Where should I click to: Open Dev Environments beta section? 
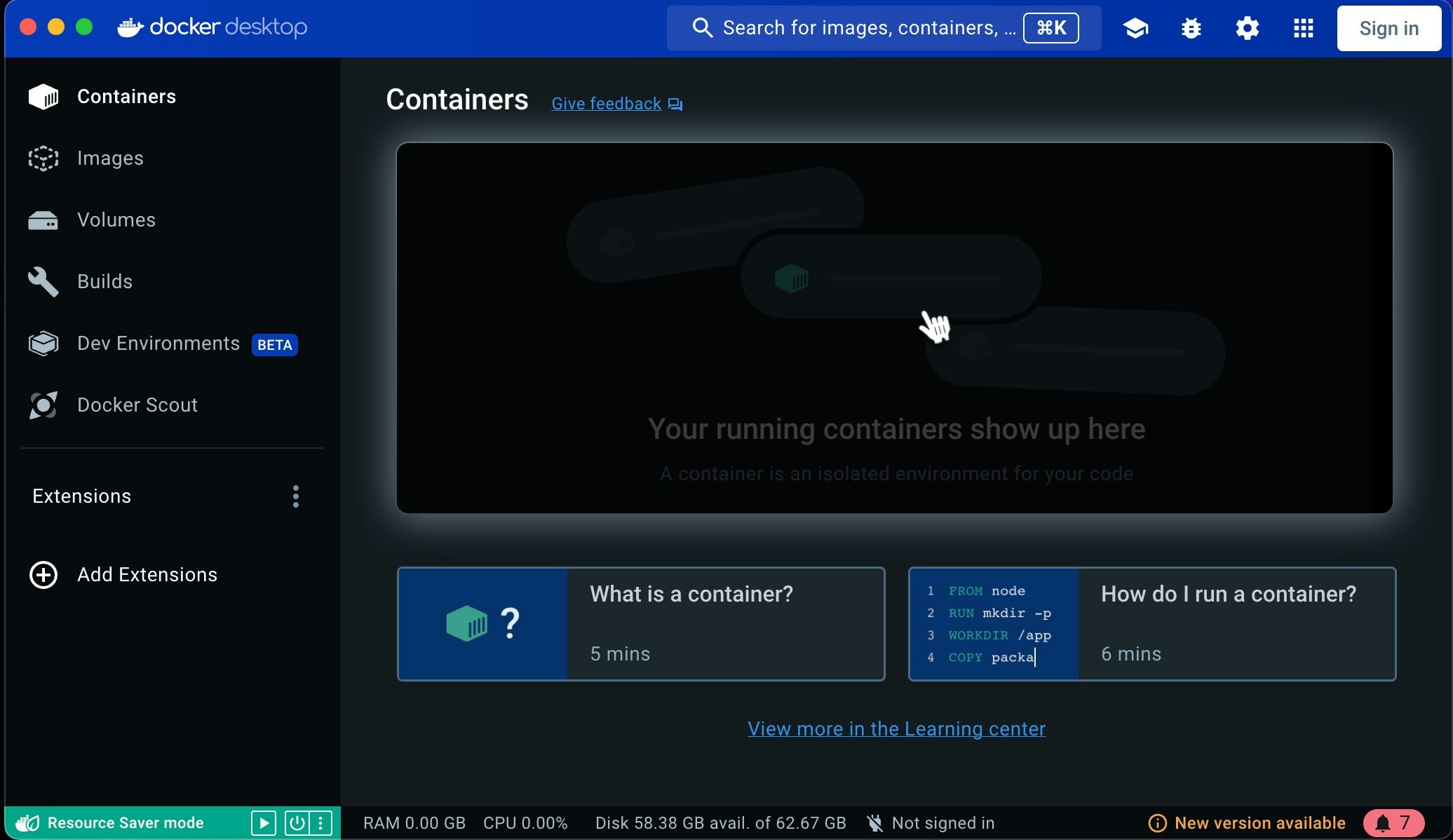(x=158, y=344)
